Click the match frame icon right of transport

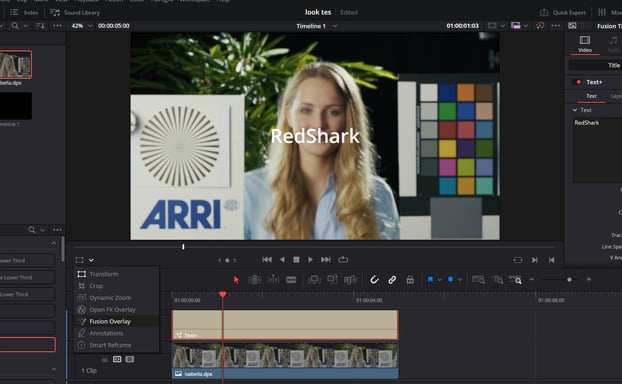click(518, 260)
